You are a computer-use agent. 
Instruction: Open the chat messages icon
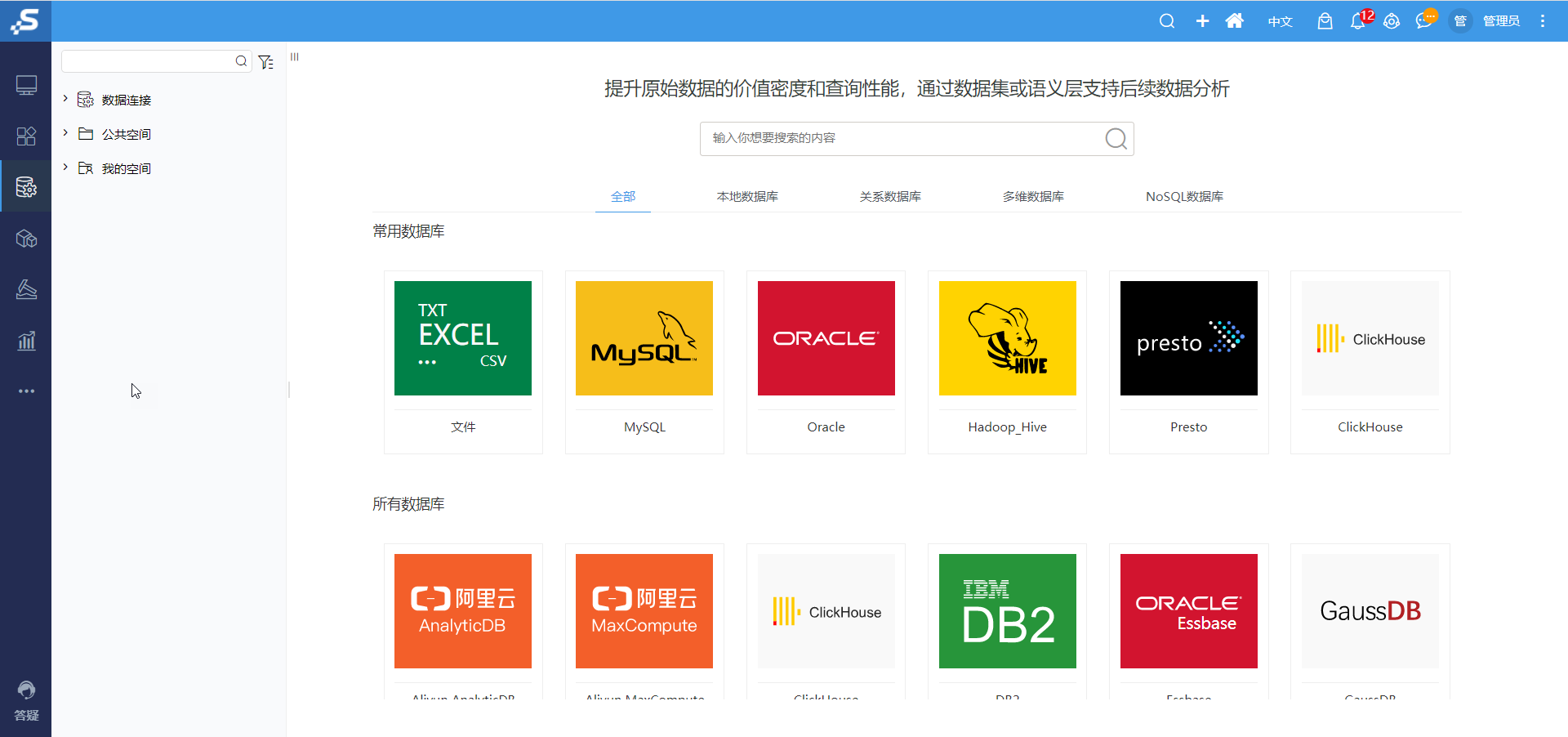1426,20
